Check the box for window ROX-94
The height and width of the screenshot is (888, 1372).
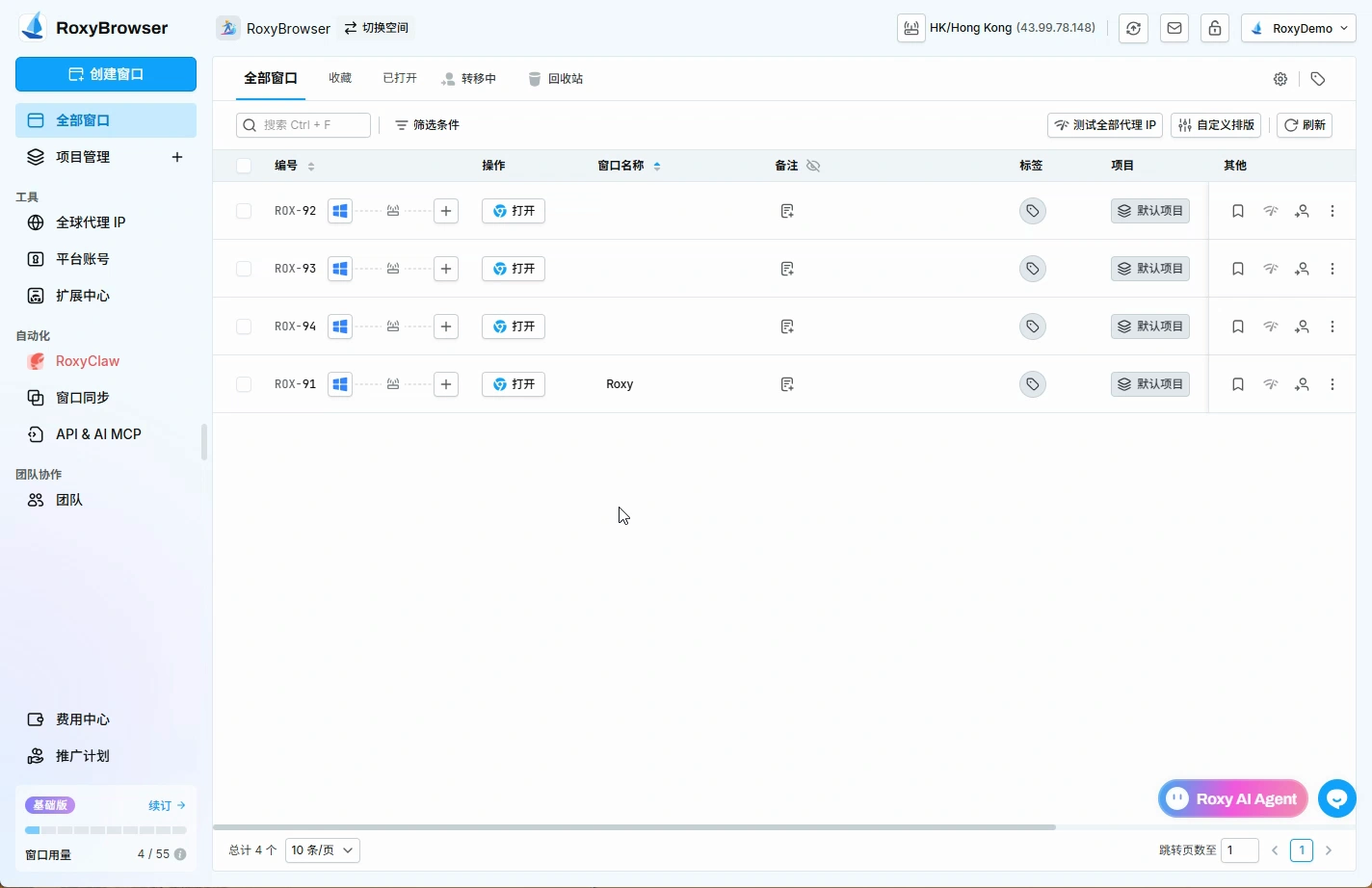pyautogui.click(x=244, y=326)
